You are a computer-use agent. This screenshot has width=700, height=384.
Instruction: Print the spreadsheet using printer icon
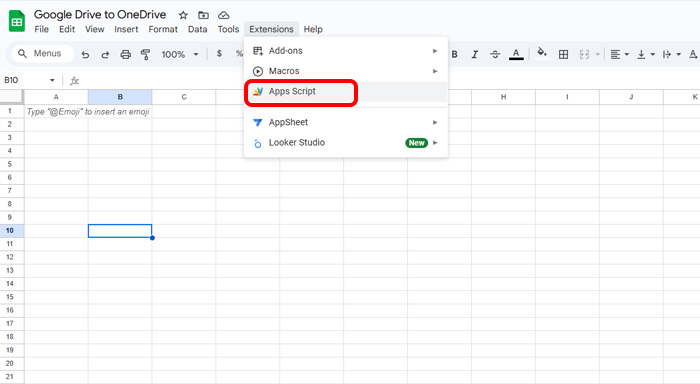click(125, 54)
